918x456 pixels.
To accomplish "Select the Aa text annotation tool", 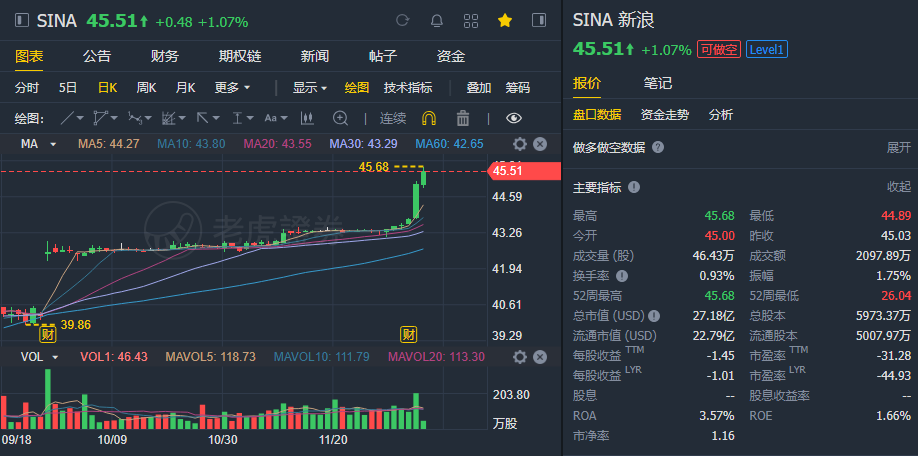I will tap(270, 118).
